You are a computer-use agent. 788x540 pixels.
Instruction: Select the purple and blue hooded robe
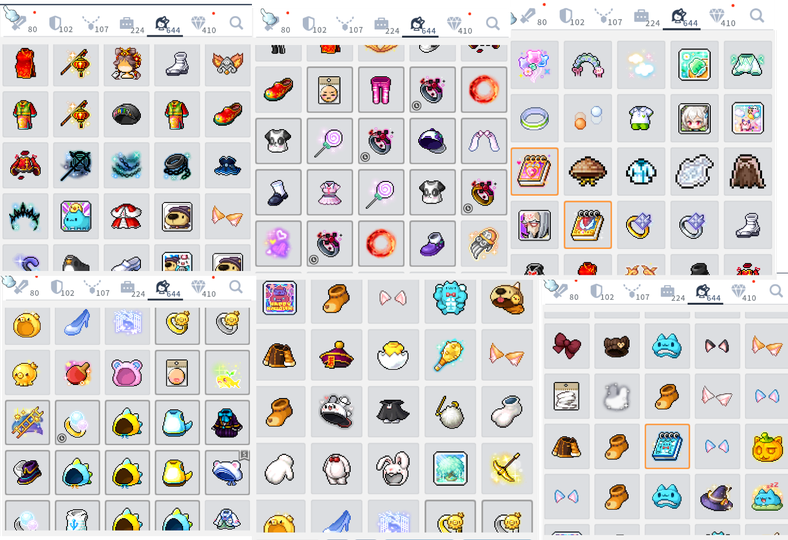pyautogui.click(x=228, y=422)
